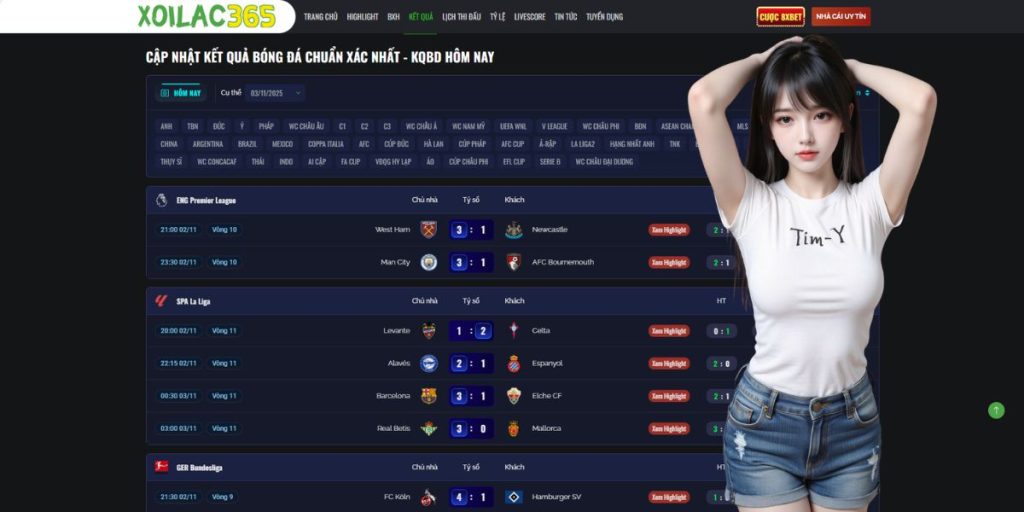Filter results by the Anh league tag
1024x512 pixels.
pyautogui.click(x=167, y=126)
